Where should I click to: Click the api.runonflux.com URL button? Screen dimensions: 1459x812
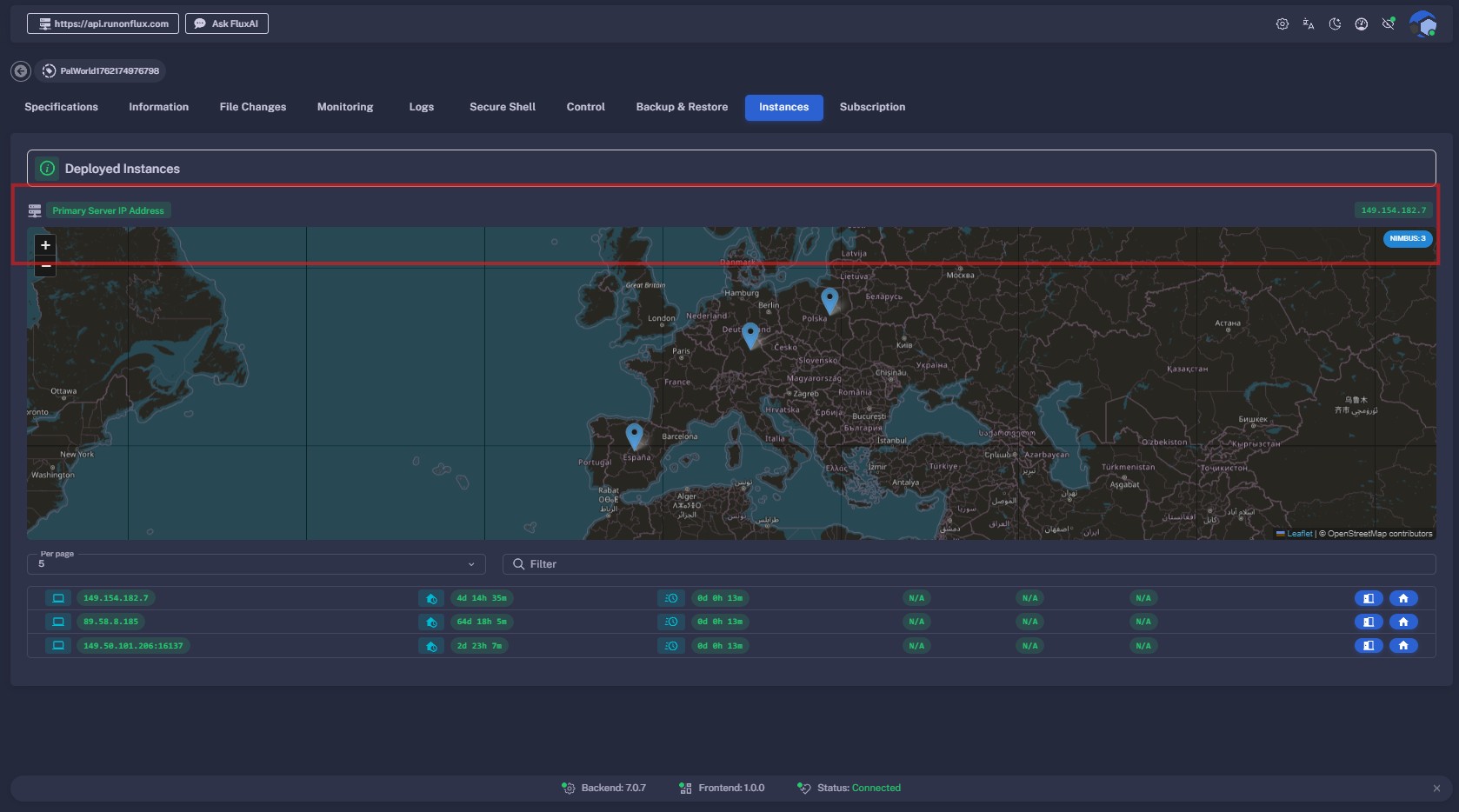[x=103, y=23]
